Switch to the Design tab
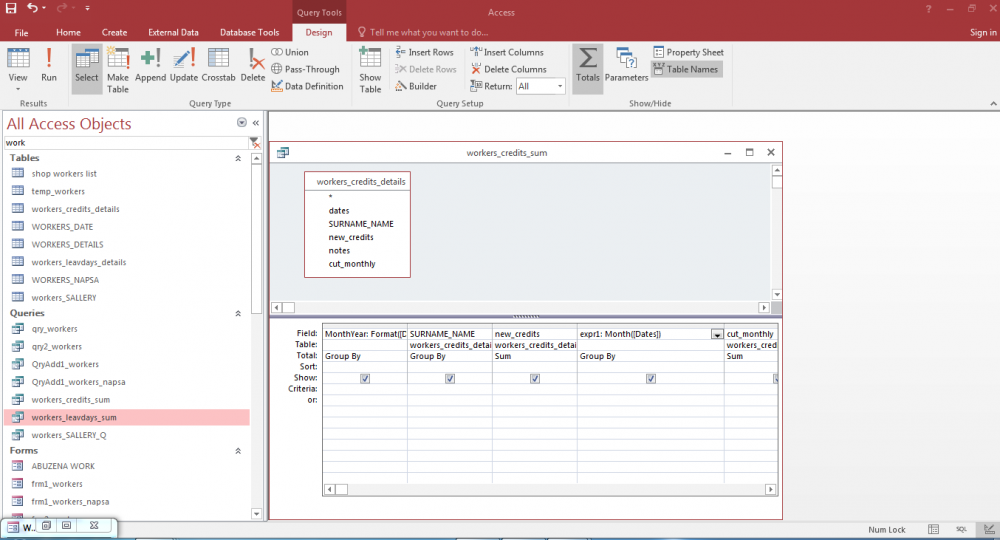 pos(319,33)
